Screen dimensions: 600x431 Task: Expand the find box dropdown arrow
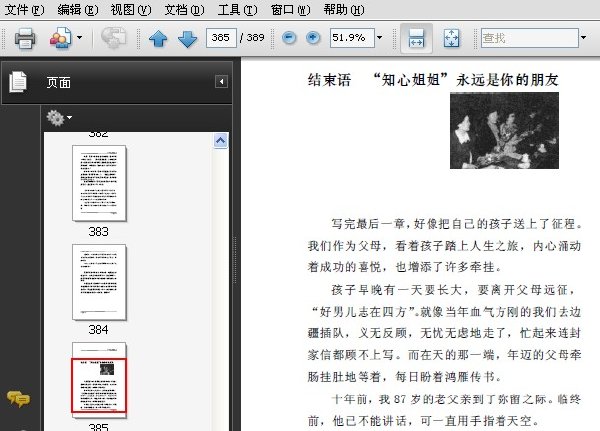[x=583, y=38]
